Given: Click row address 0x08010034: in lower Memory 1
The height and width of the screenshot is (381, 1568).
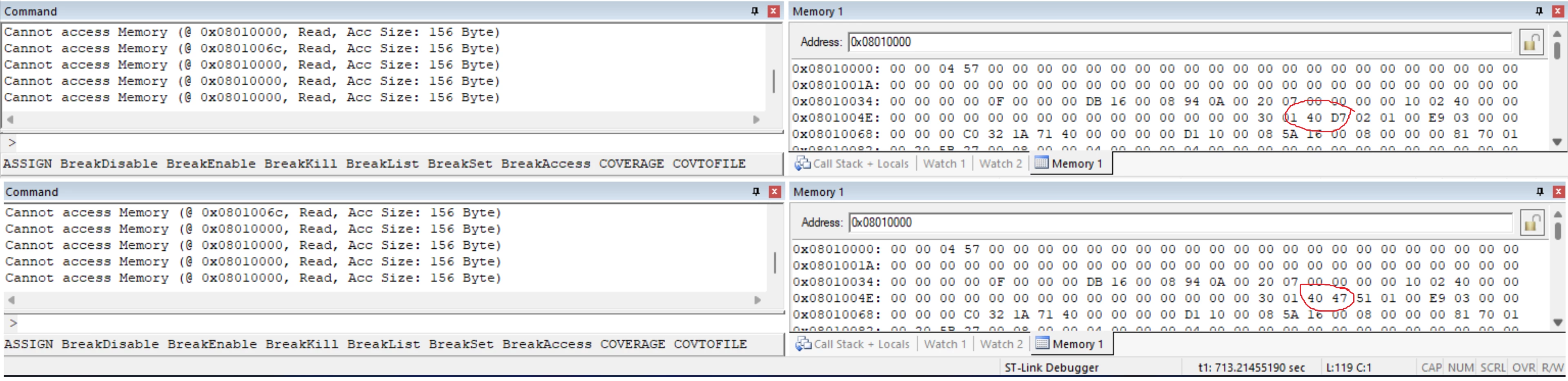Looking at the screenshot, I should point(837,283).
